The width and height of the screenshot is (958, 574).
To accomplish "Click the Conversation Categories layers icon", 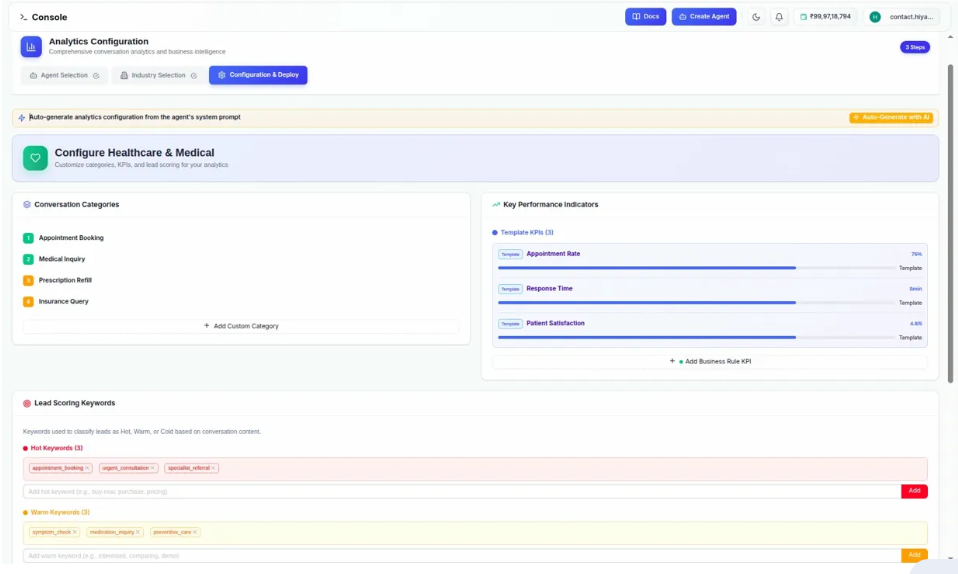I will (27, 205).
